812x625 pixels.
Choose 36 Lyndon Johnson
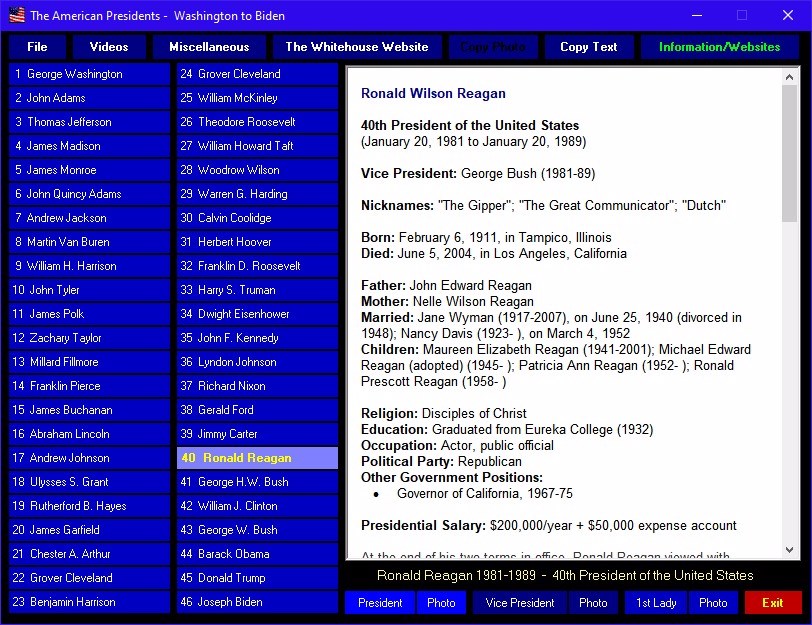pyautogui.click(x=257, y=362)
